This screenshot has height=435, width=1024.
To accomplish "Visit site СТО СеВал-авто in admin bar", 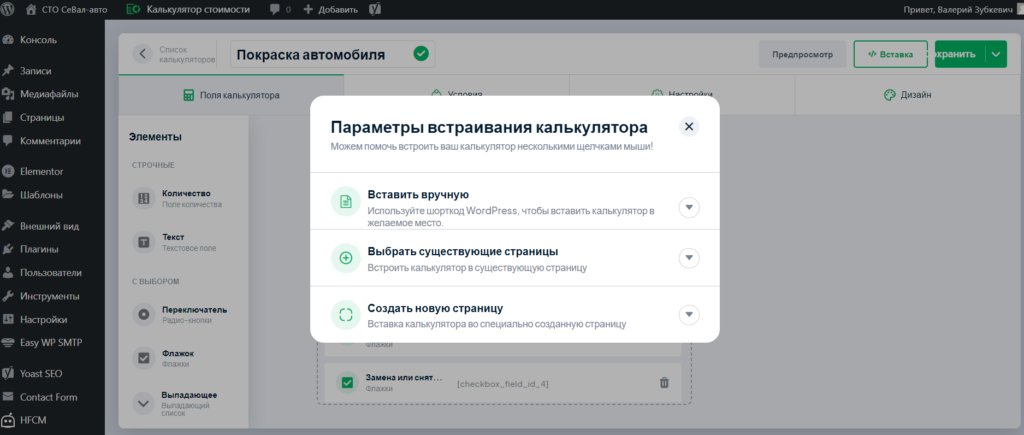I will point(67,10).
